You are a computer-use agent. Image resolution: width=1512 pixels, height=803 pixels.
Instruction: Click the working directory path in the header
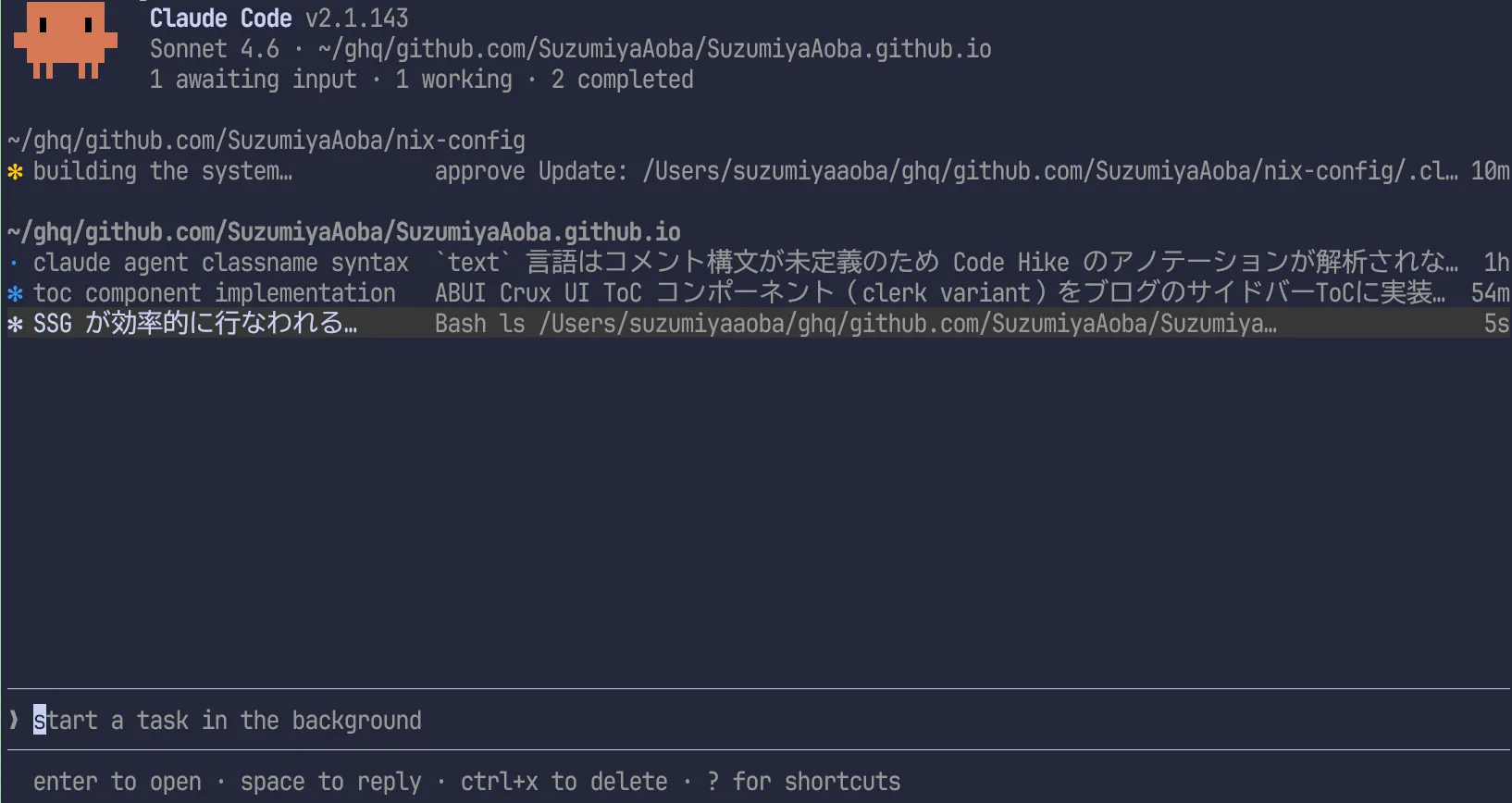(655, 49)
